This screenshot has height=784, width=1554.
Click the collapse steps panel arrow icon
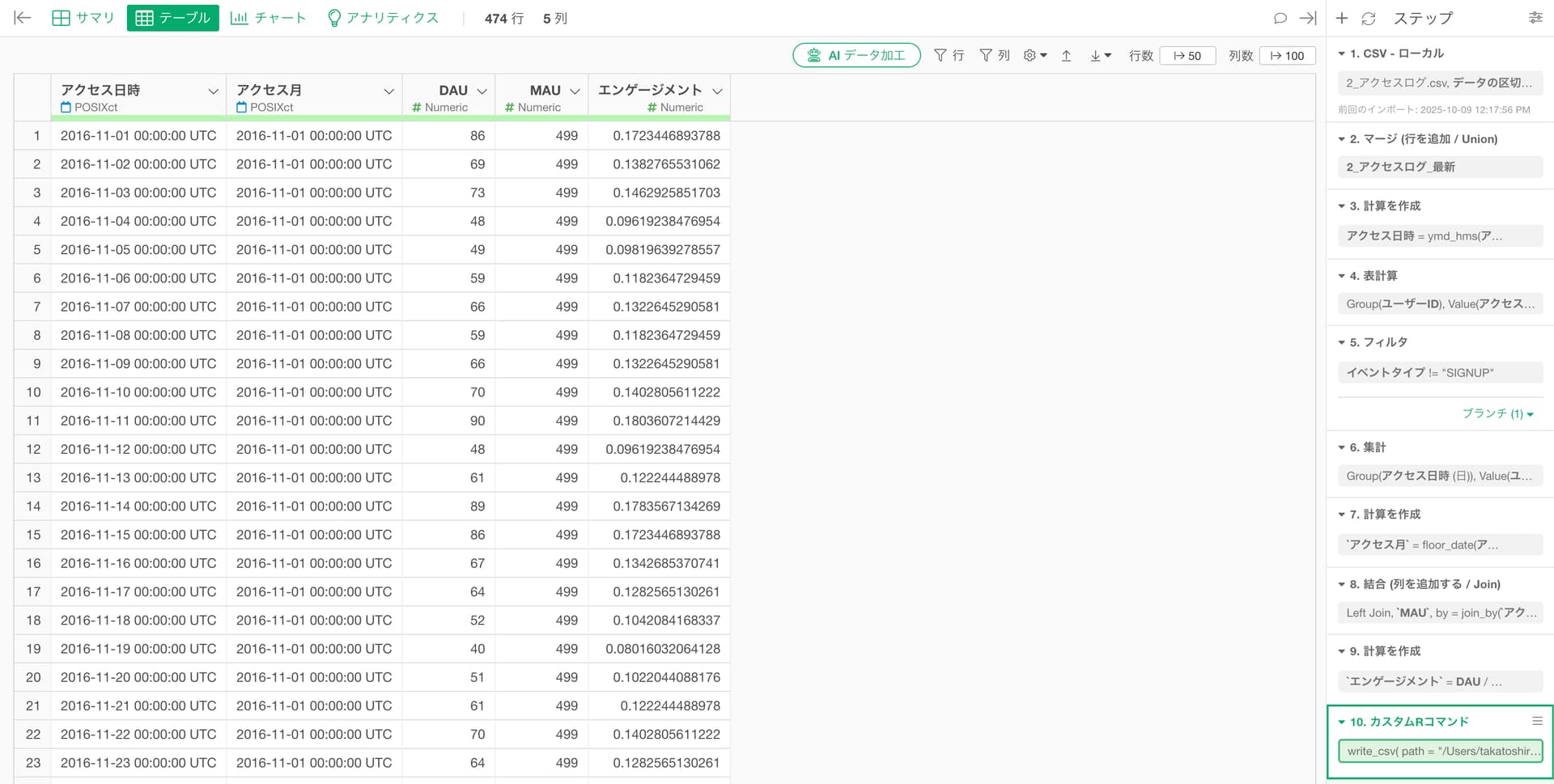click(1307, 18)
